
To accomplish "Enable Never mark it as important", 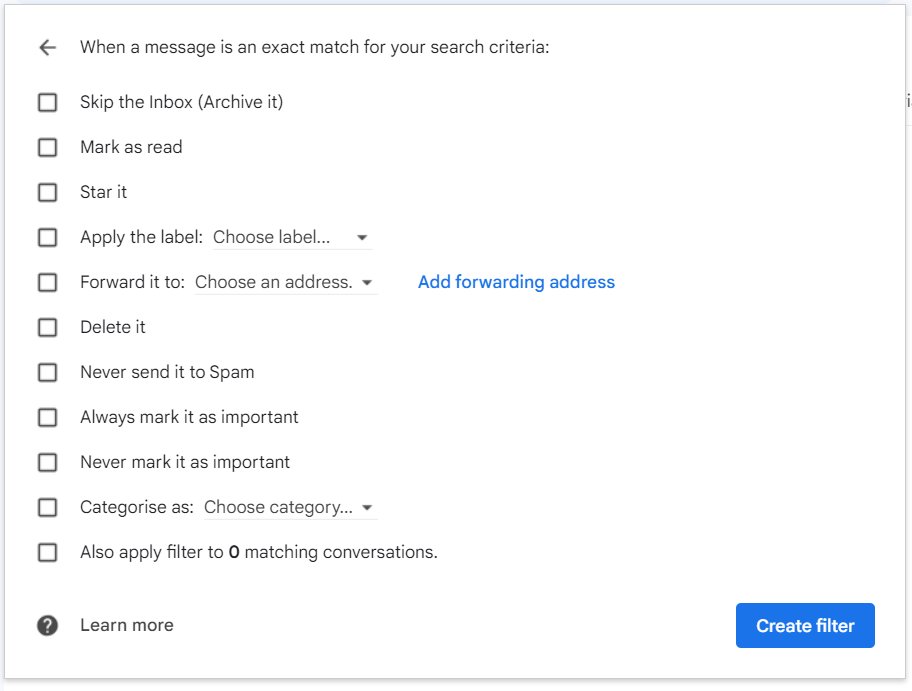I will 47,462.
